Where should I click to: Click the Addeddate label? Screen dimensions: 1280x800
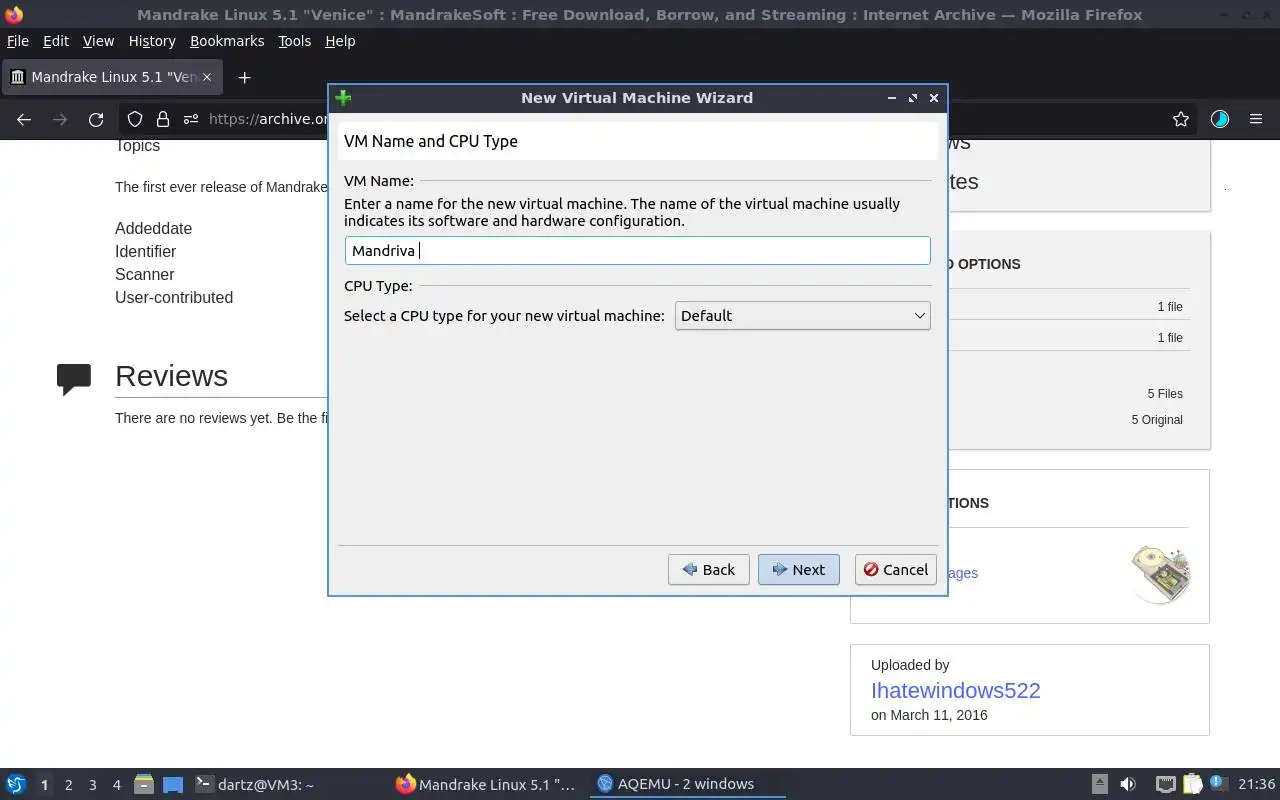tap(153, 228)
